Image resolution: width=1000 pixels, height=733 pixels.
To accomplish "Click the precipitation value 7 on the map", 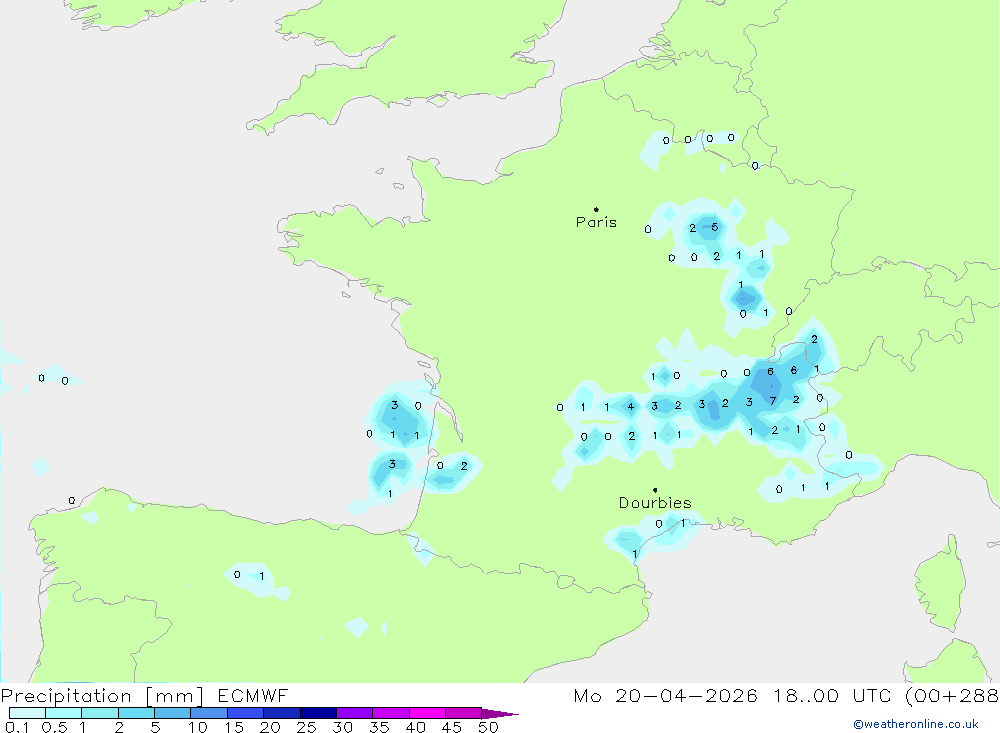I will click(772, 401).
